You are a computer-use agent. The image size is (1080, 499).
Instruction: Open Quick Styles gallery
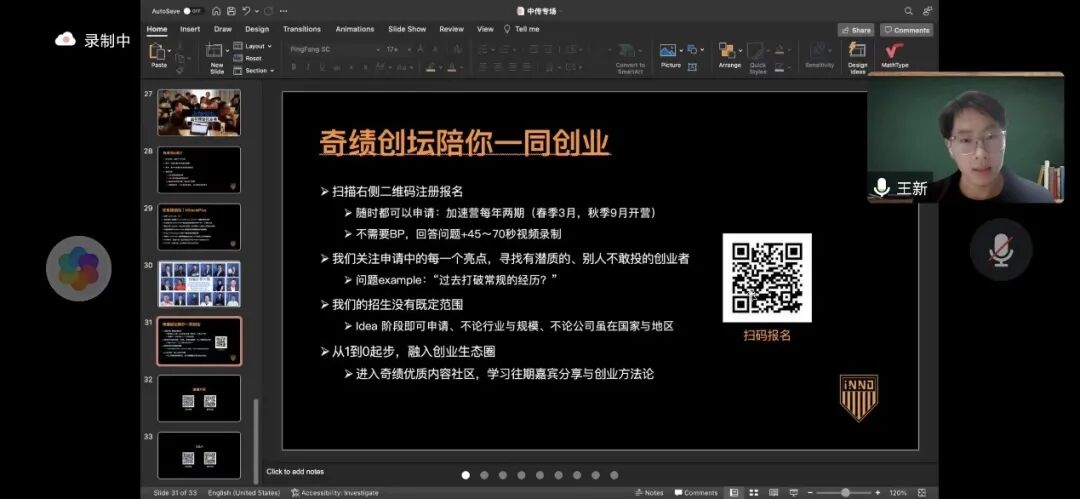point(758,59)
